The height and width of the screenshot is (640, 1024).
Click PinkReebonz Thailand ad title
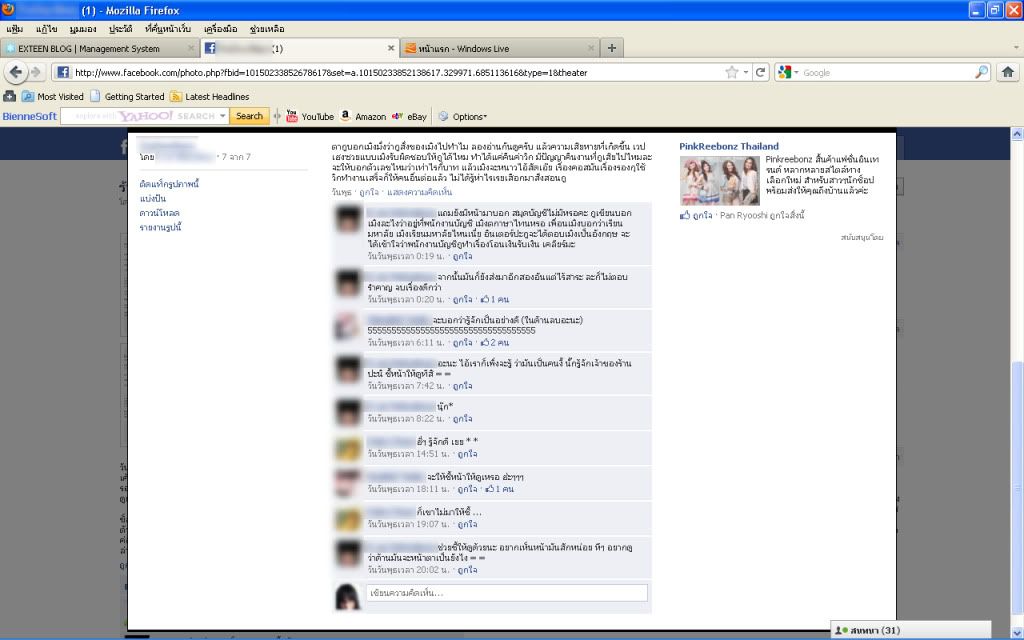(x=729, y=146)
